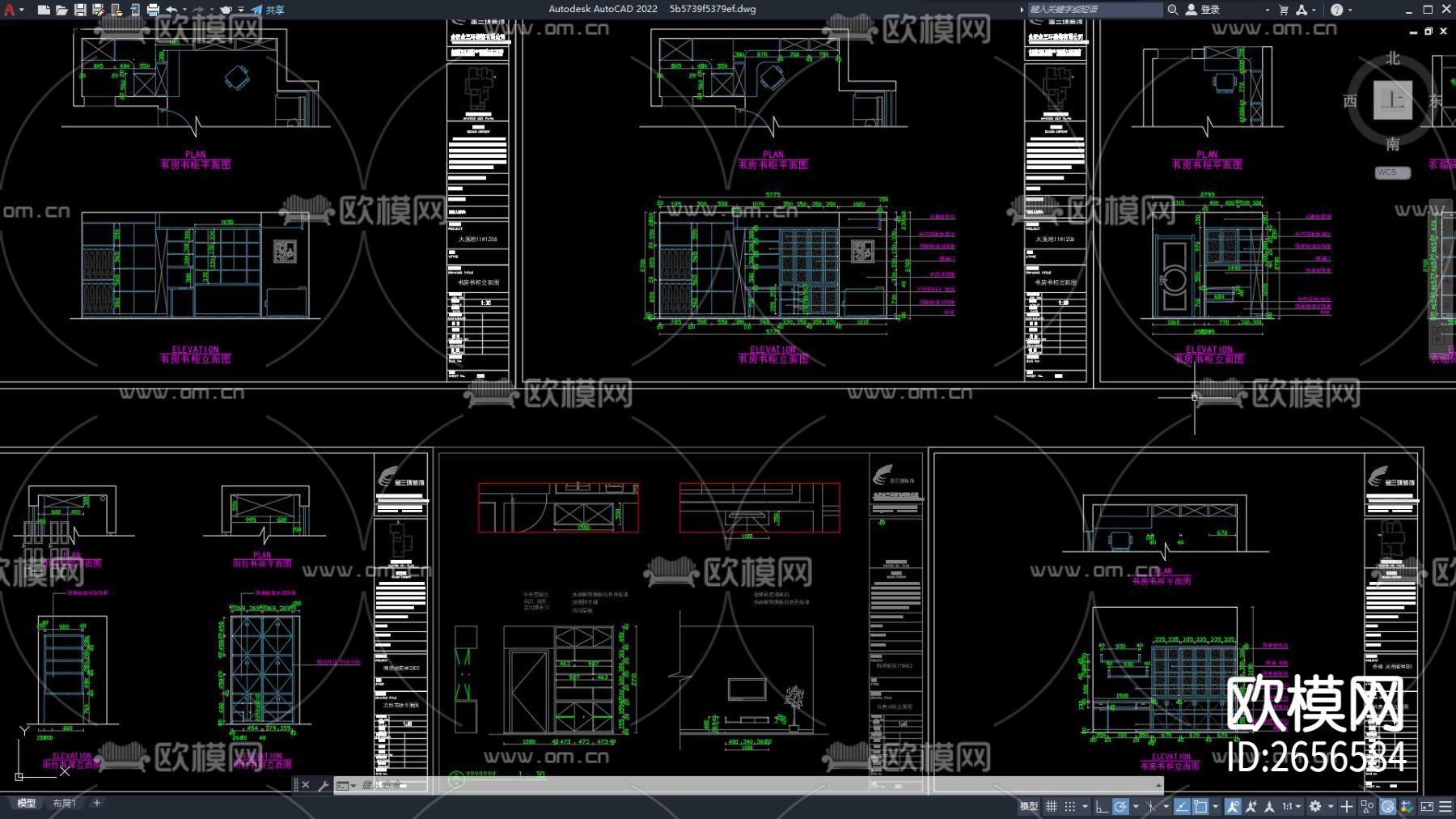The width and height of the screenshot is (1456, 819).
Task: Toggle auto-add annotation scales icon
Action: click(x=1251, y=806)
